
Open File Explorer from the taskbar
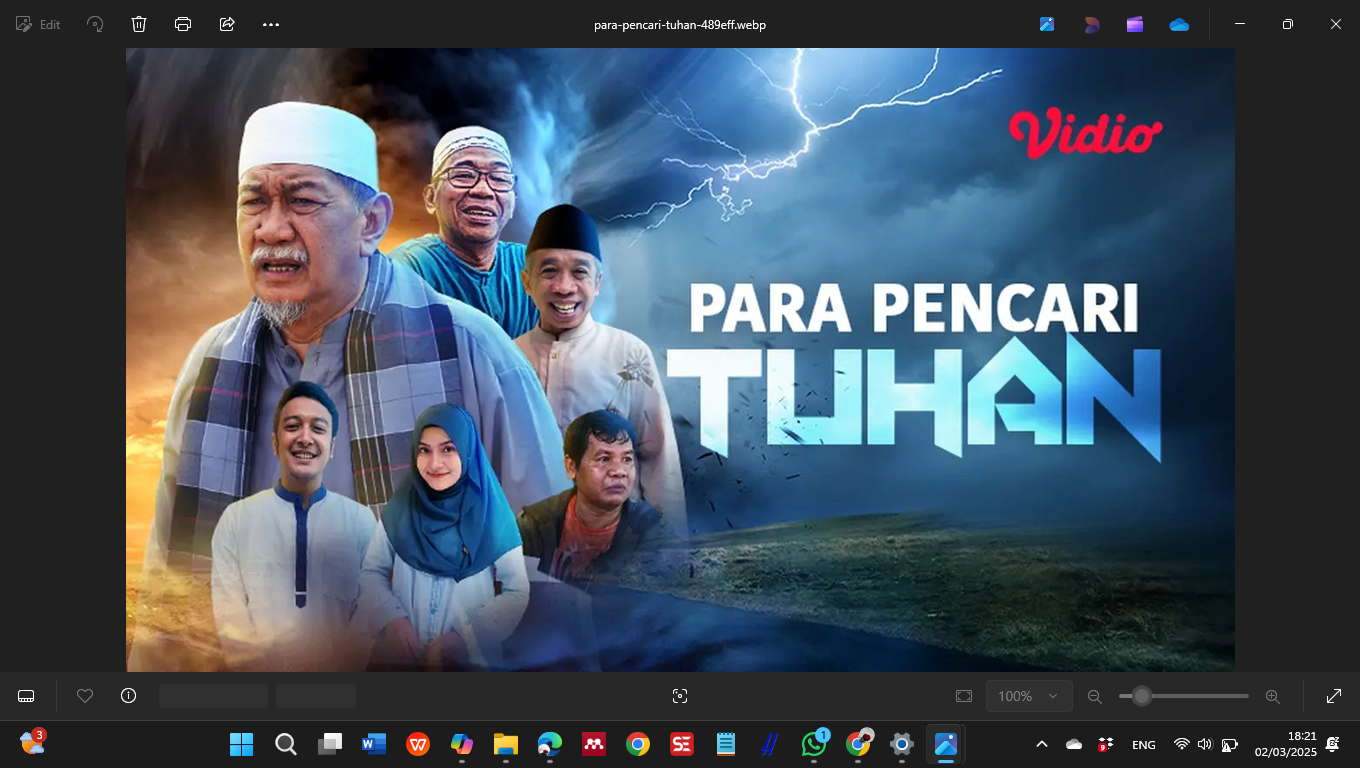click(505, 744)
